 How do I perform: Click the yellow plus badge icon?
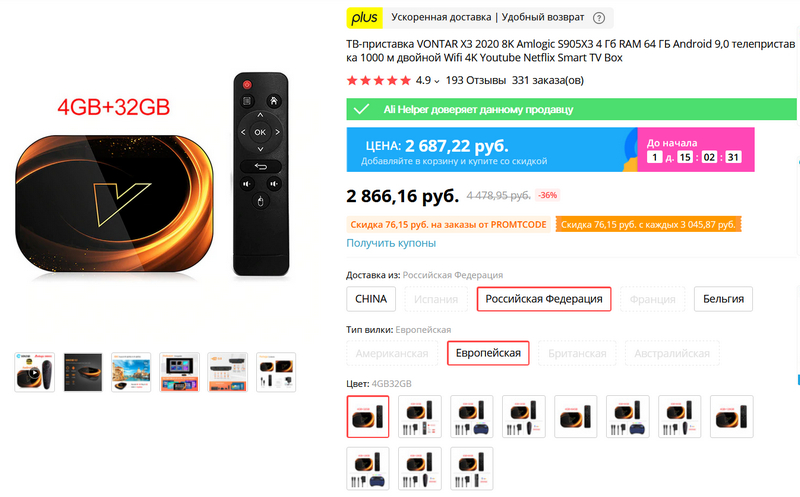pos(364,18)
